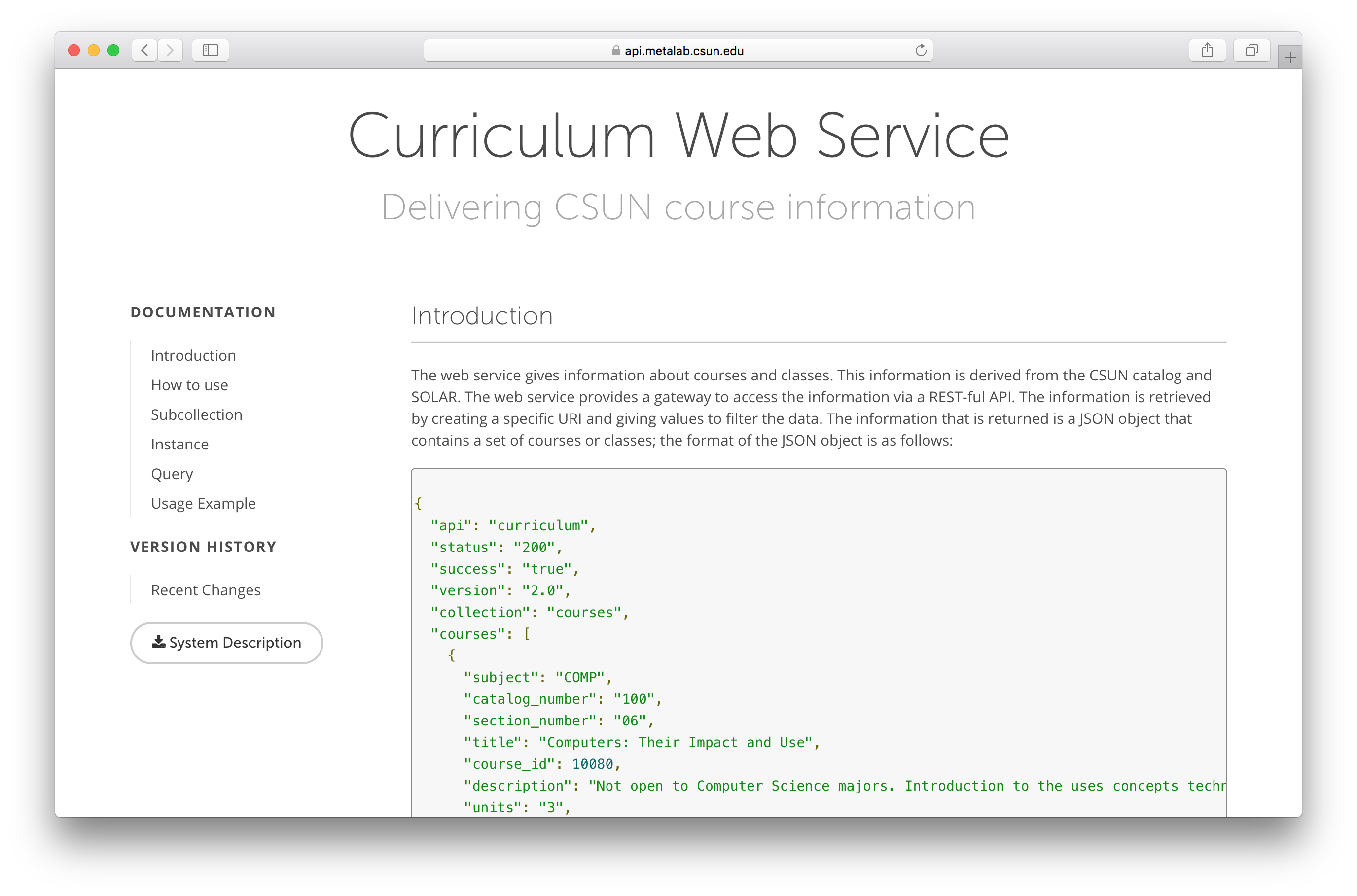Click the "description" line in the code block
This screenshot has width=1357, height=896.
[844, 786]
